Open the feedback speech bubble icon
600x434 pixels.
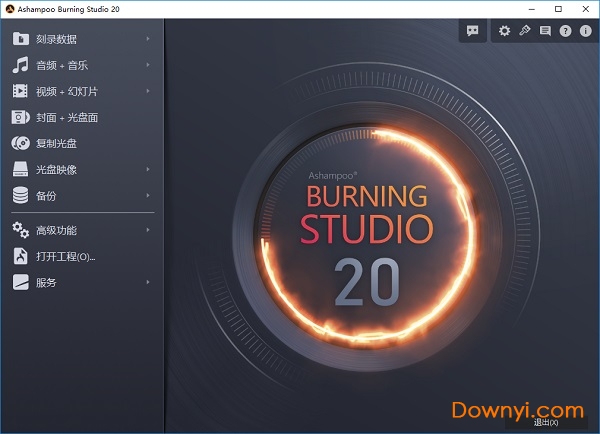473,31
